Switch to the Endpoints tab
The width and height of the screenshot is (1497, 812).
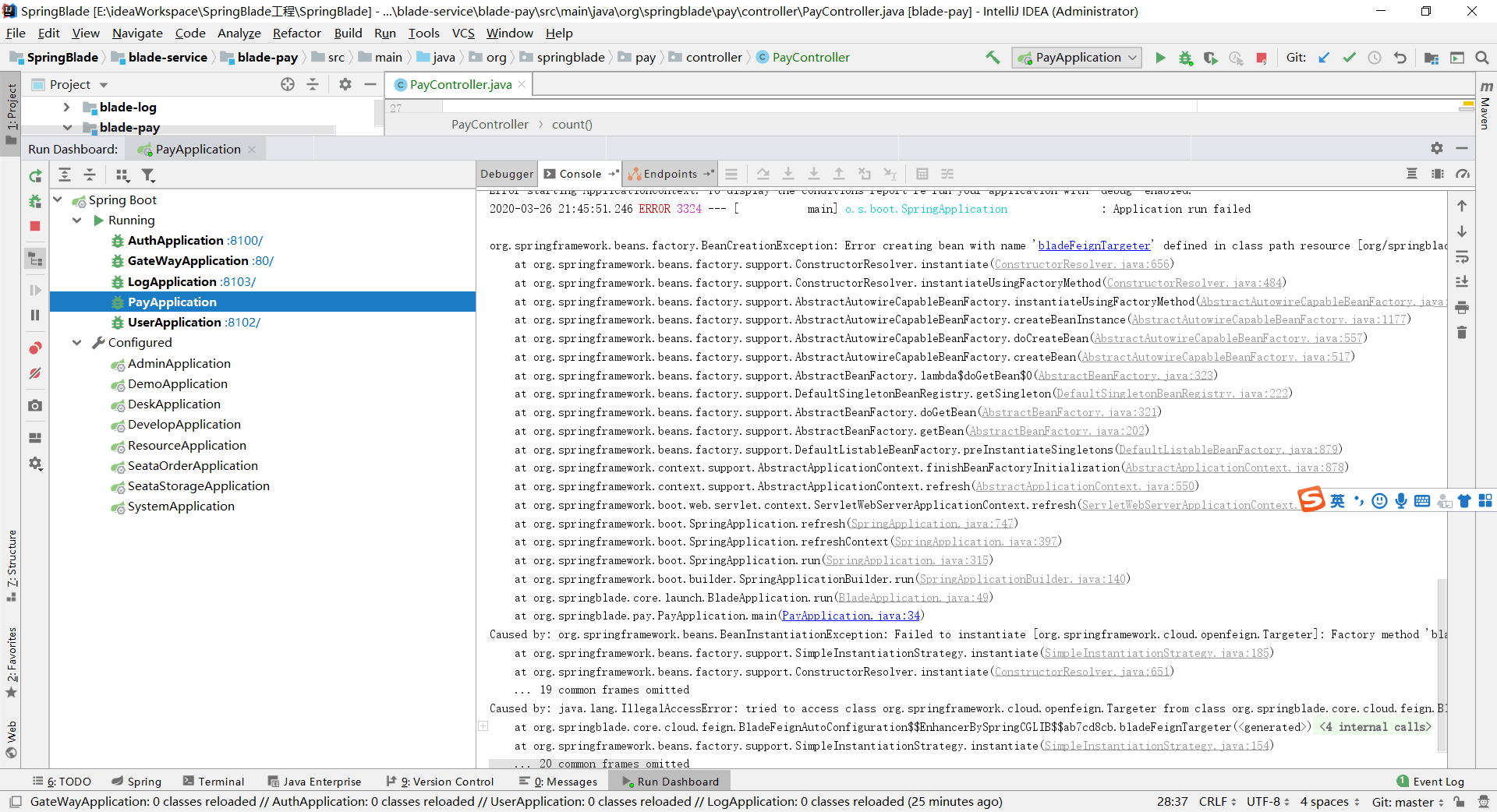[x=671, y=174]
